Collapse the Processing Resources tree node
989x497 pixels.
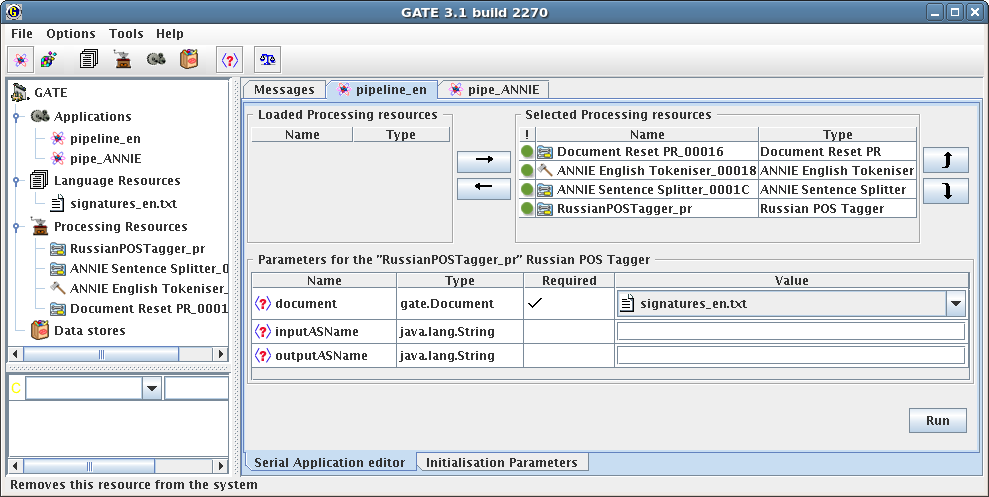(x=17, y=227)
